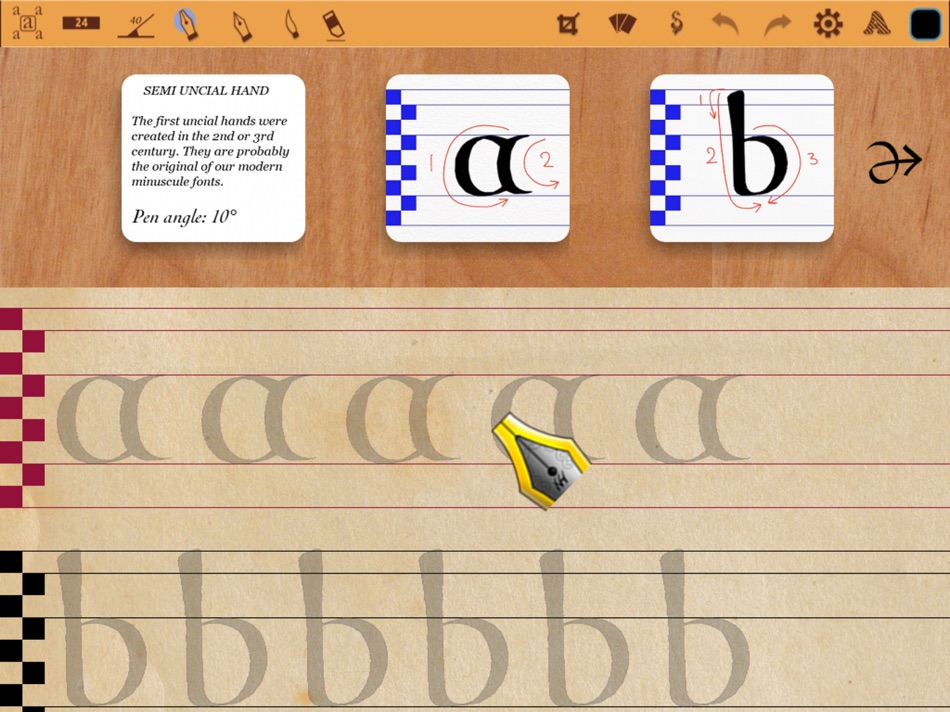Viewport: 950px width, 712px height.
Task: View the letter 'a' stroke order card
Action: (478, 156)
